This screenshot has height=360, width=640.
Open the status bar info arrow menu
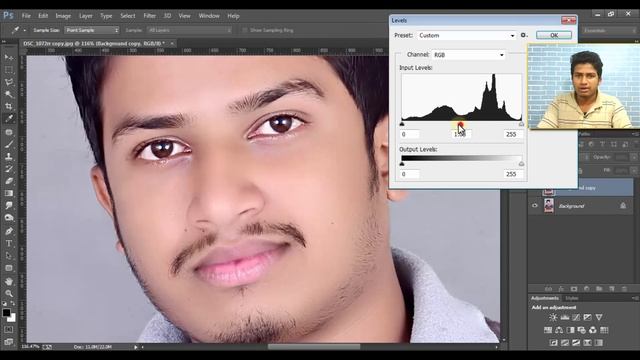[x=136, y=347]
